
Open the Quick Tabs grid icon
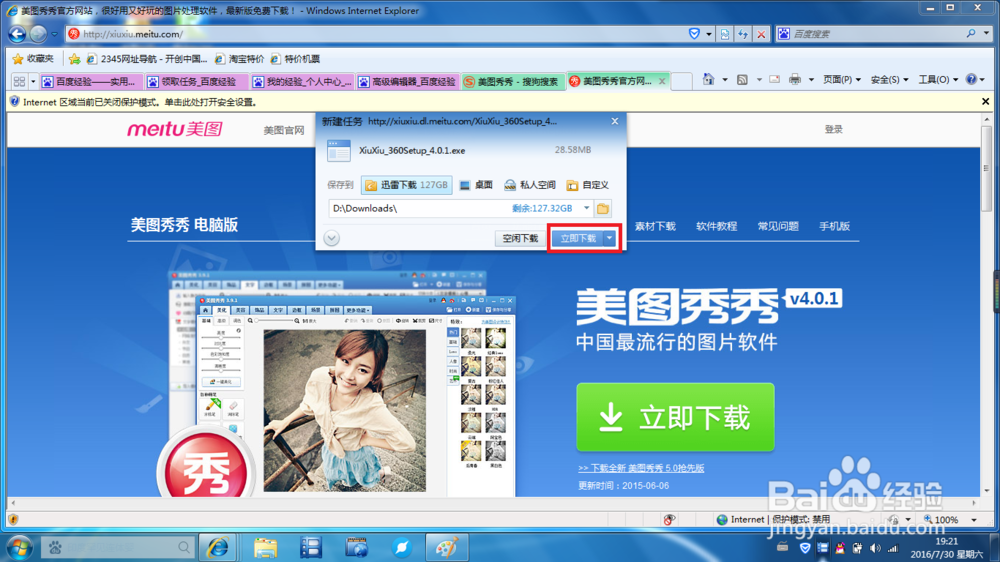pyautogui.click(x=19, y=81)
